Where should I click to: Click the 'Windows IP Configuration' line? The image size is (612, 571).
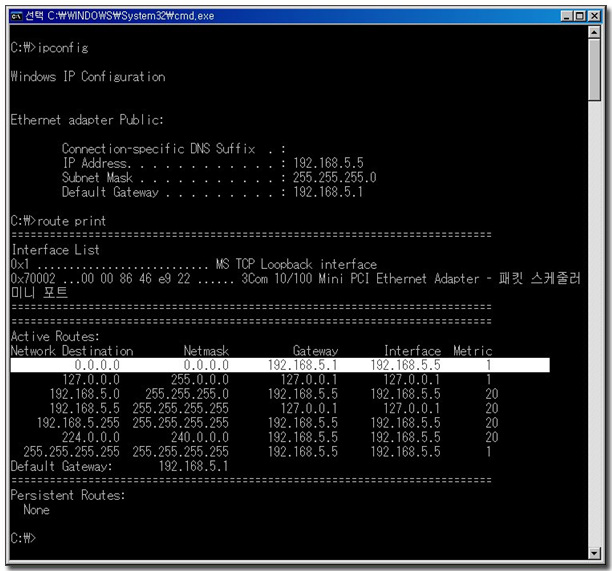[88, 76]
